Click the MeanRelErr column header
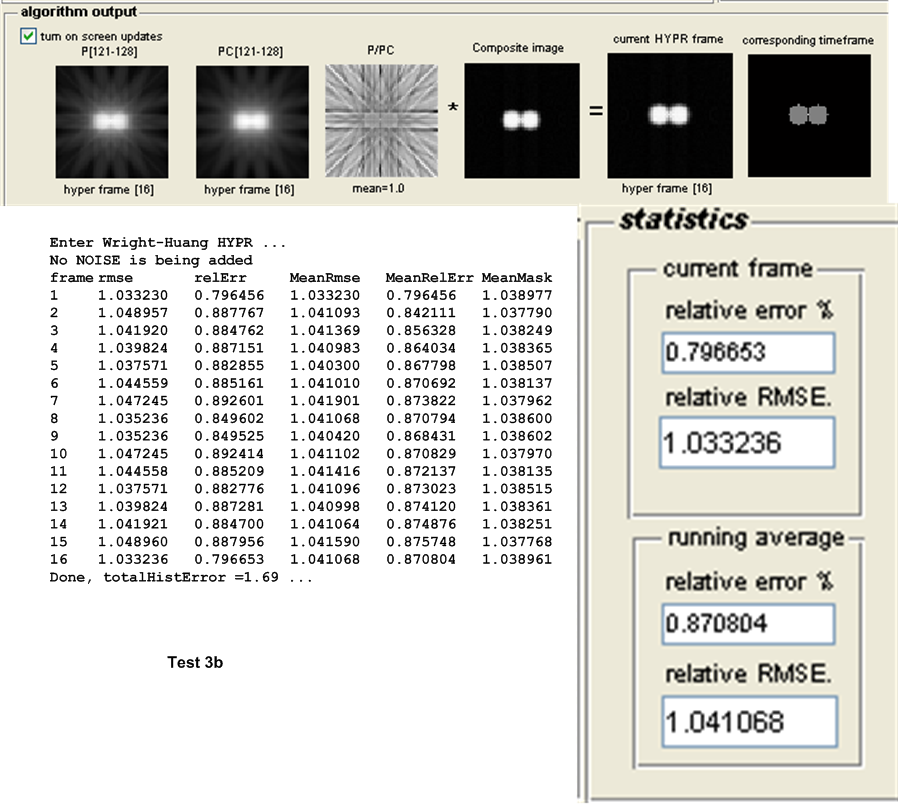Viewport: 899px width, 804px height. coord(428,277)
